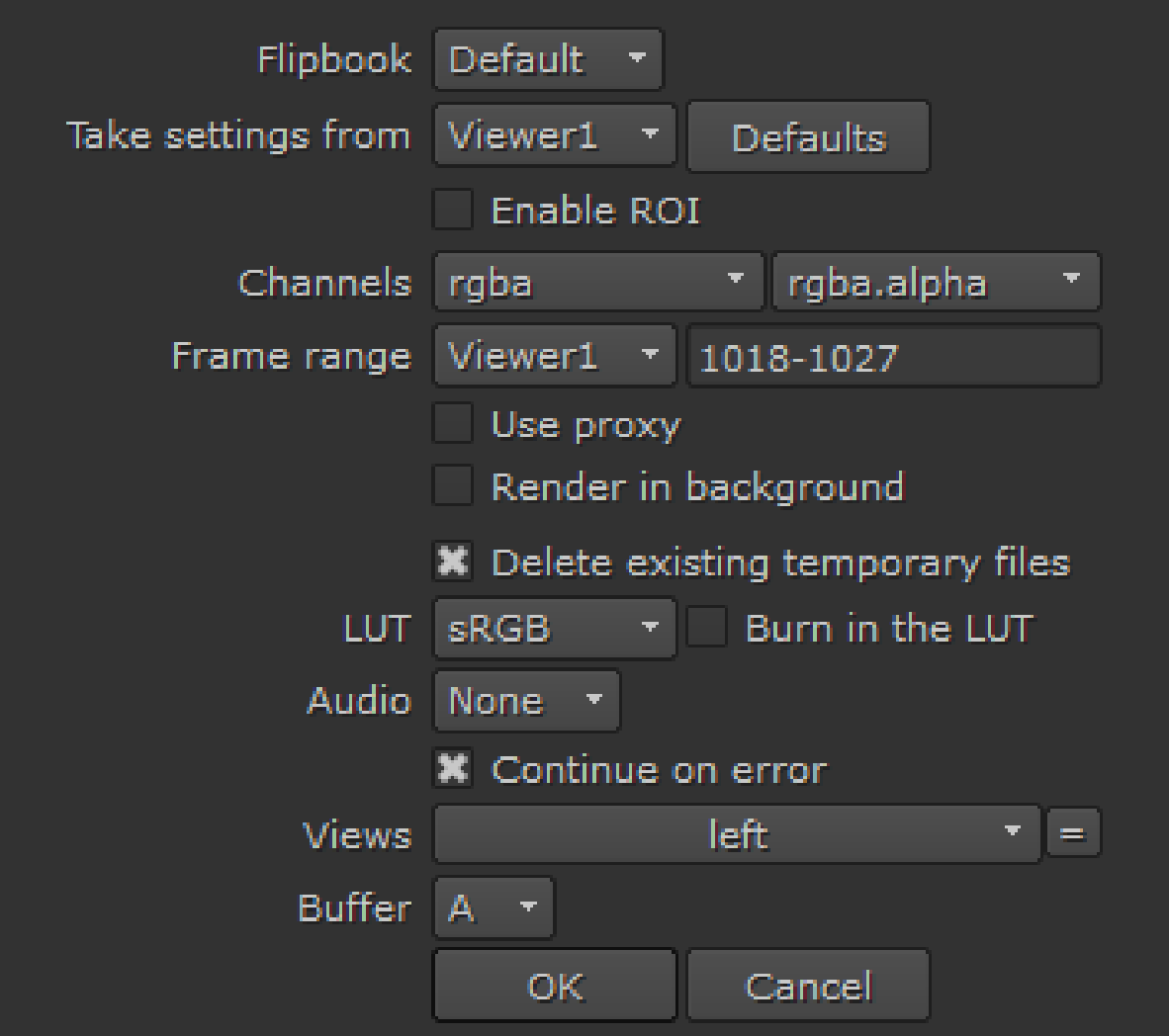Disable Continue on error checkbox
Image resolution: width=1169 pixels, height=1036 pixels.
[453, 769]
